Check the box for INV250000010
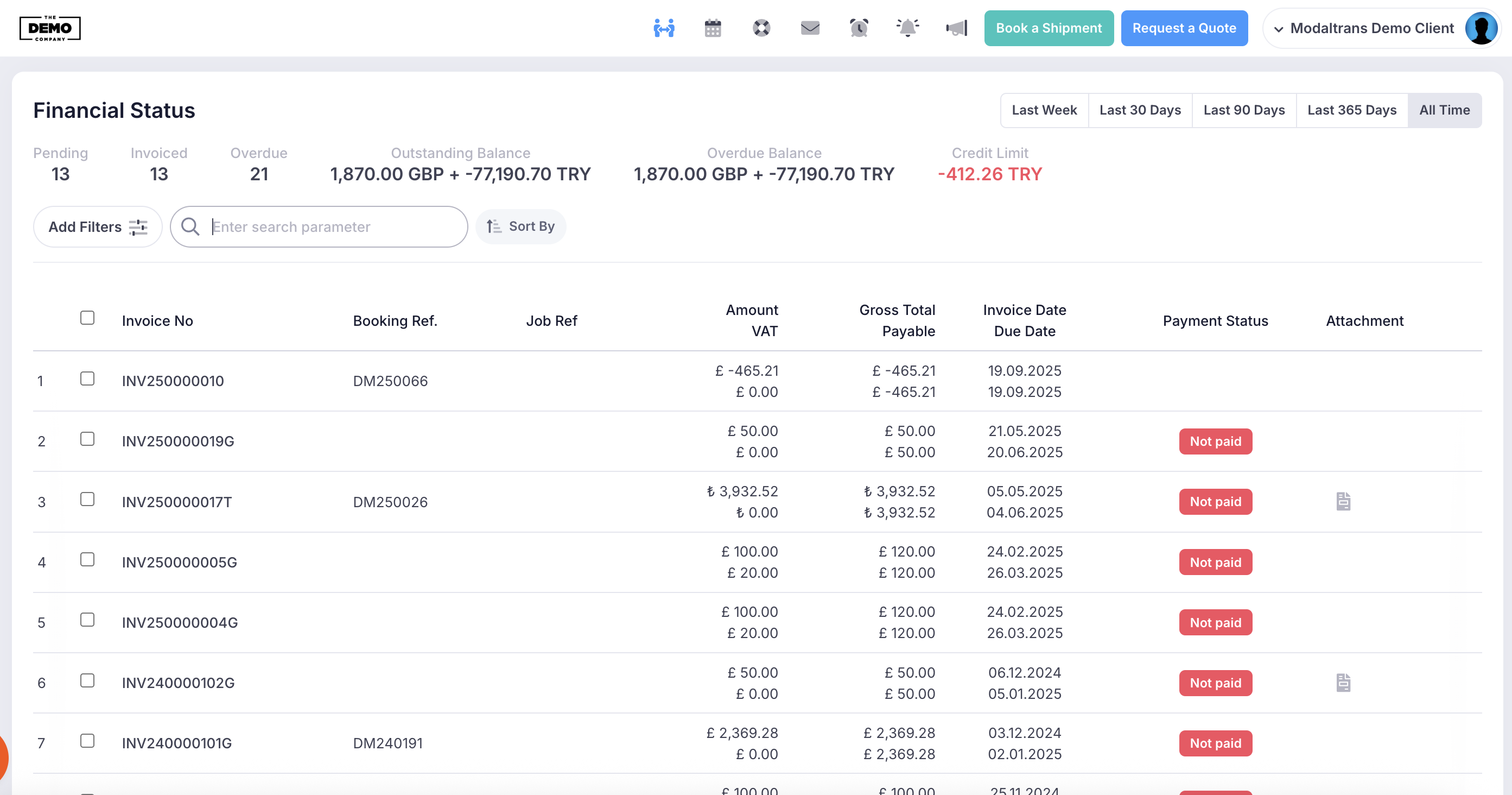 pyautogui.click(x=87, y=378)
